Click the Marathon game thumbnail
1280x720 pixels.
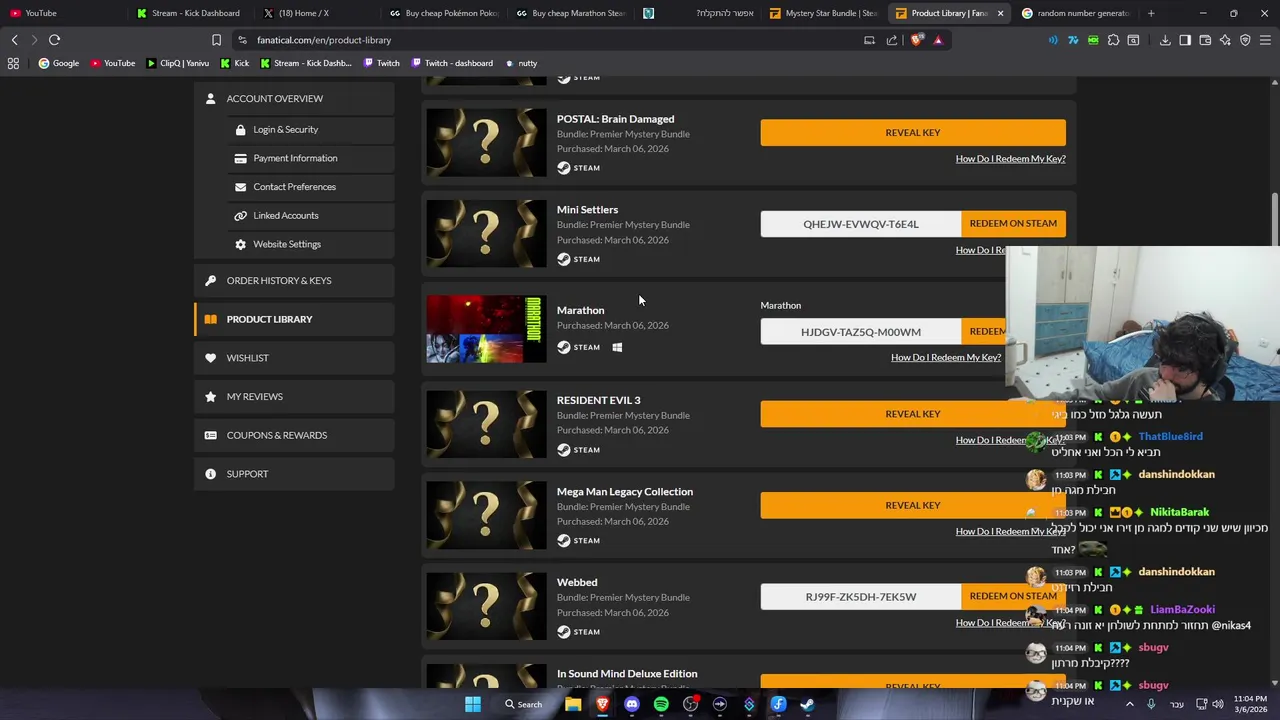486,328
